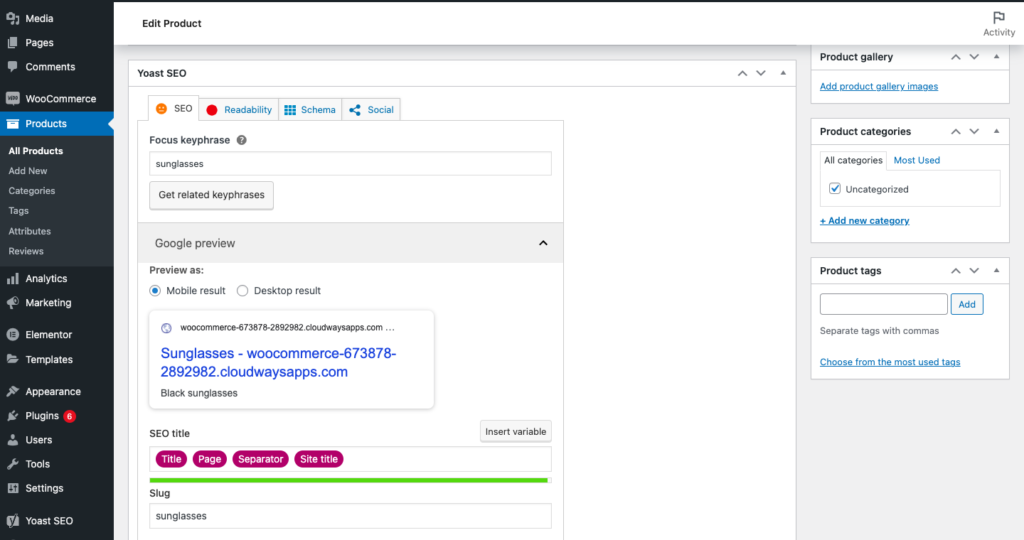Click the globe favicon in Google preview

point(167,328)
